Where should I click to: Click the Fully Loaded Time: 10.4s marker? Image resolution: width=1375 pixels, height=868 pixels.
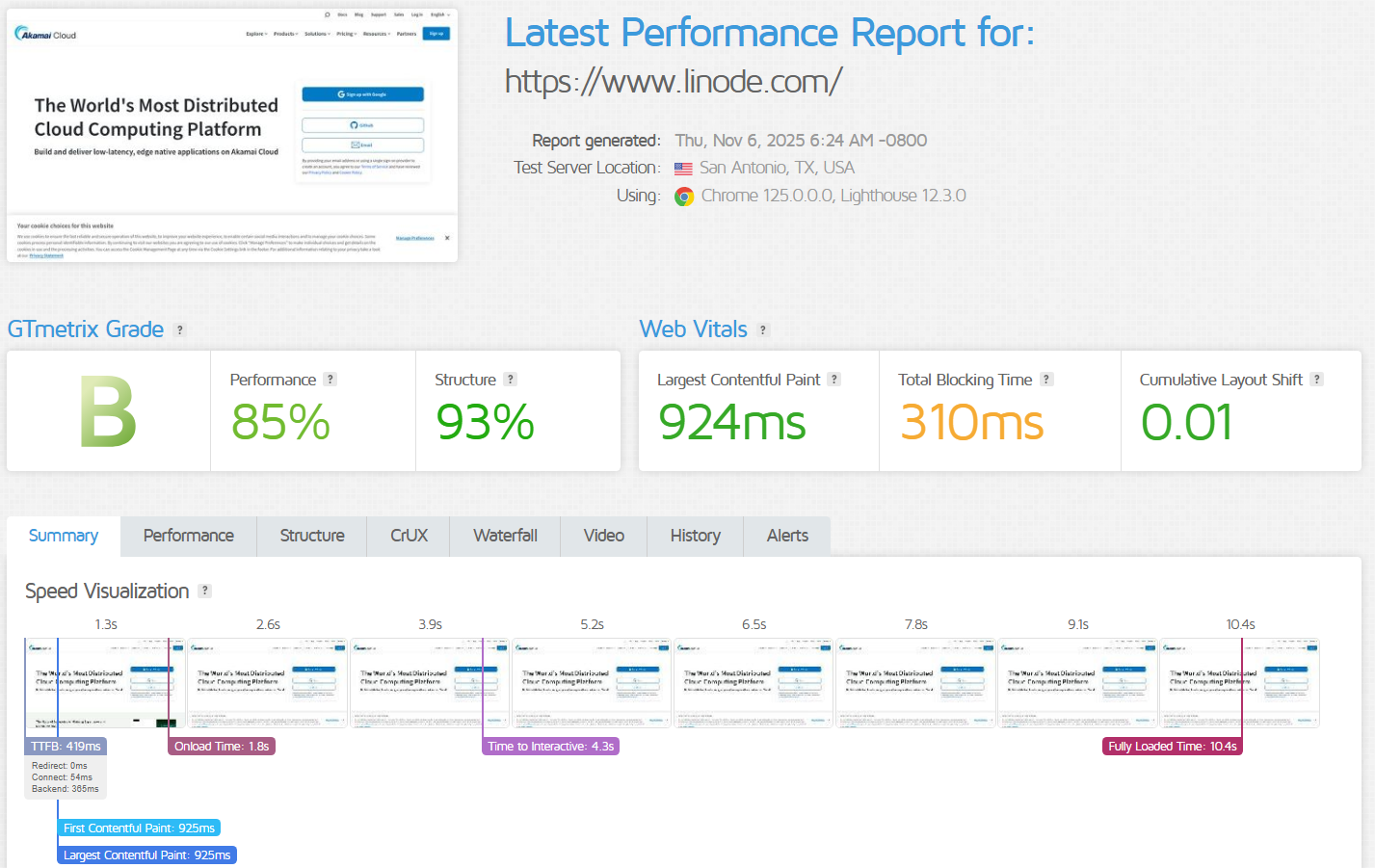tap(1173, 747)
